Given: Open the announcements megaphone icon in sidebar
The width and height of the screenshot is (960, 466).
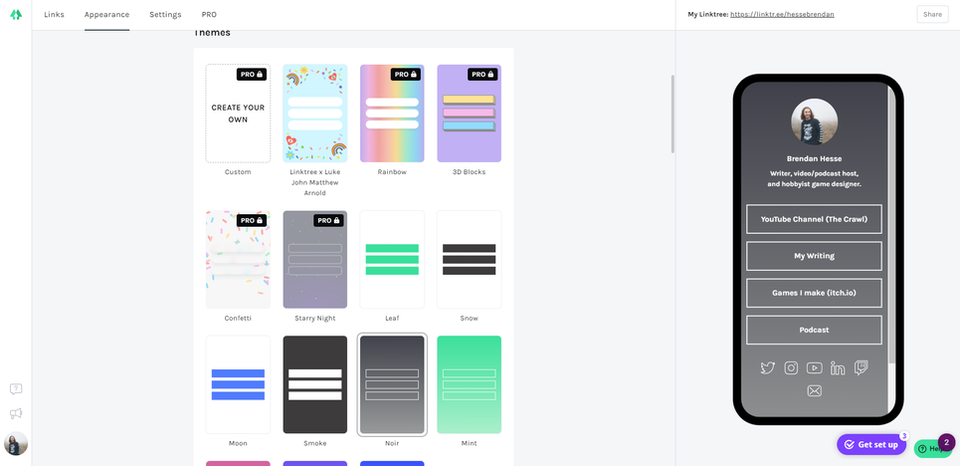Looking at the screenshot, I should [16, 413].
